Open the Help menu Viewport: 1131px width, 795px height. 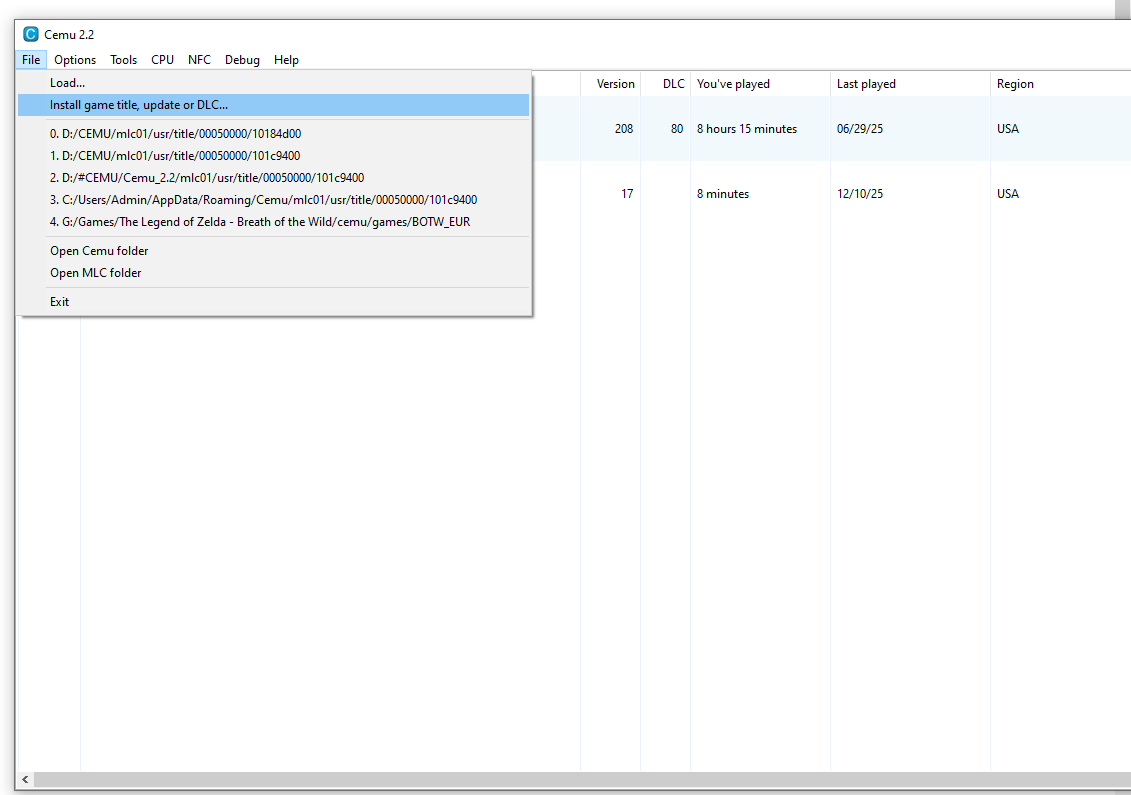[286, 60]
